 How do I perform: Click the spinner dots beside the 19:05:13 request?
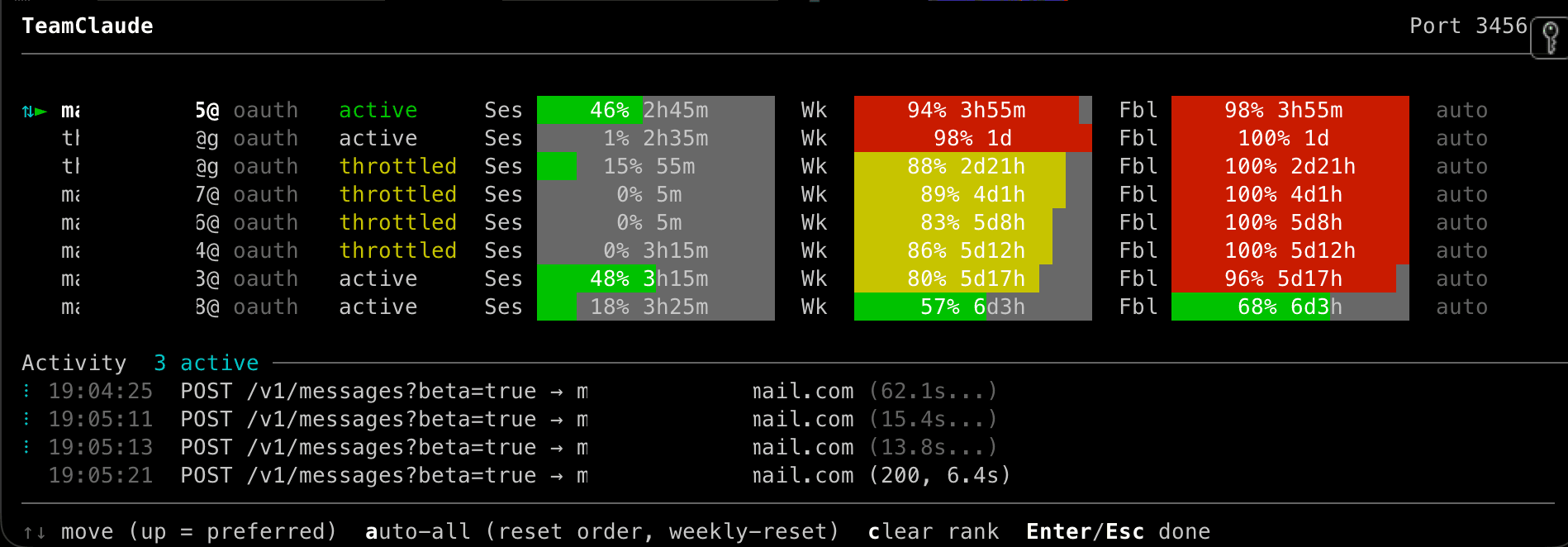[x=27, y=447]
